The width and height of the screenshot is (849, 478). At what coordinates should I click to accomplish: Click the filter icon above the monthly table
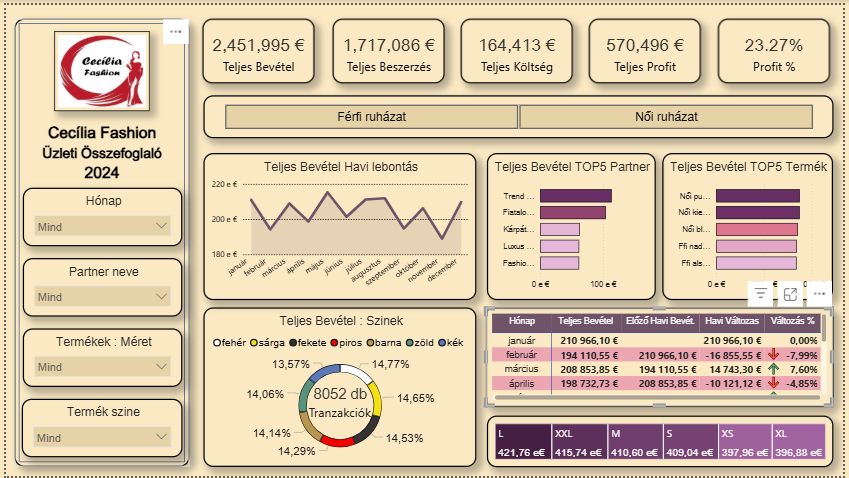point(761,294)
